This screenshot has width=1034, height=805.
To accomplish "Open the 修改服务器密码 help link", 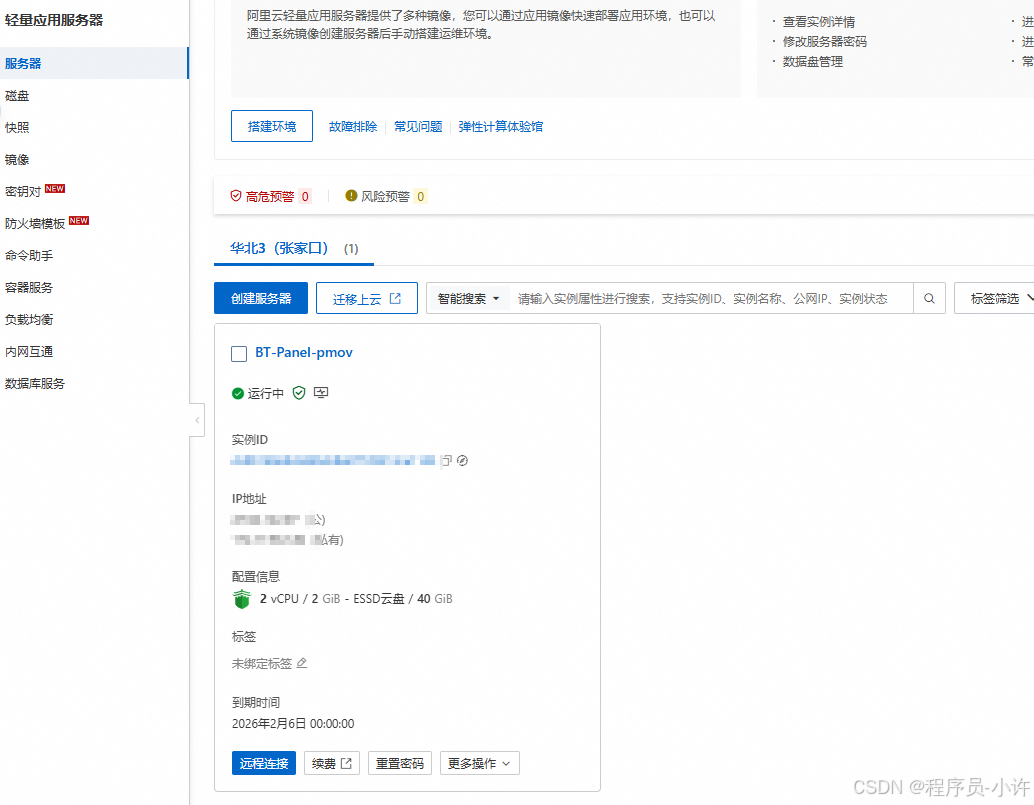I will [x=824, y=42].
